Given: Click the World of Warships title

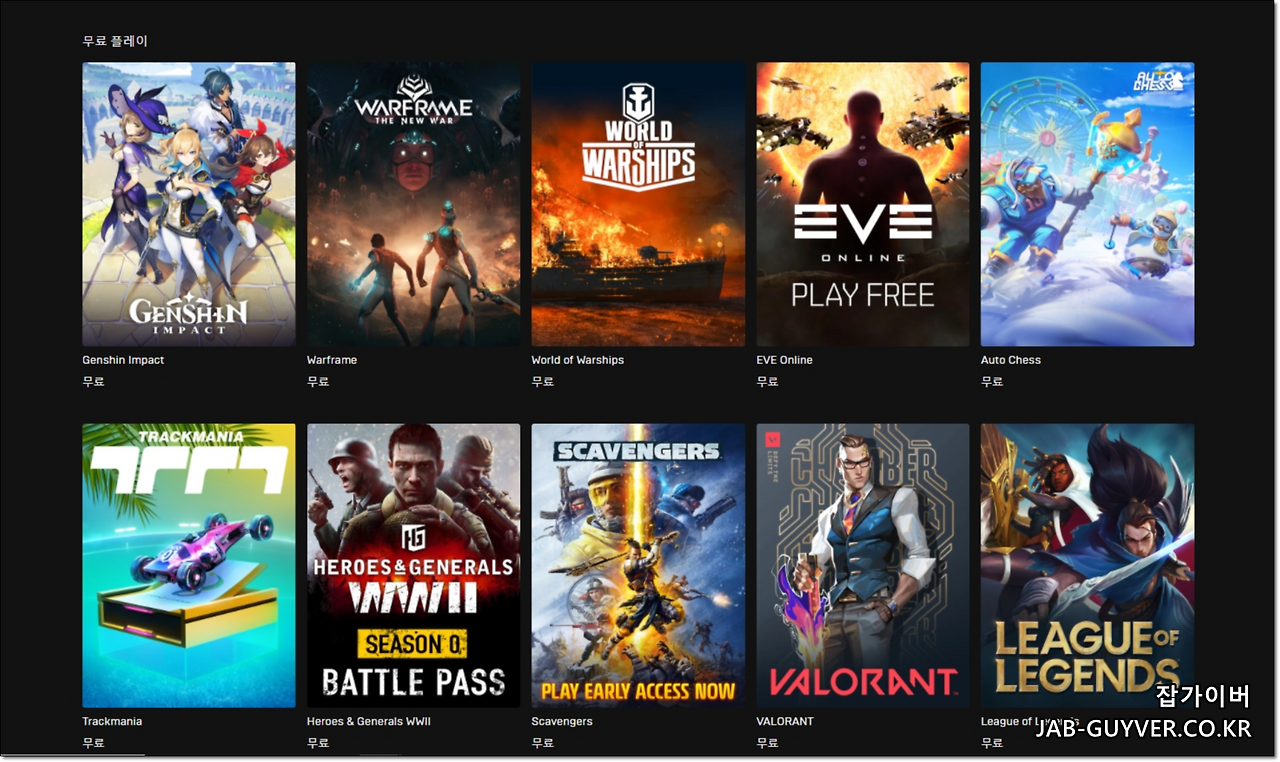Looking at the screenshot, I should click(x=578, y=360).
